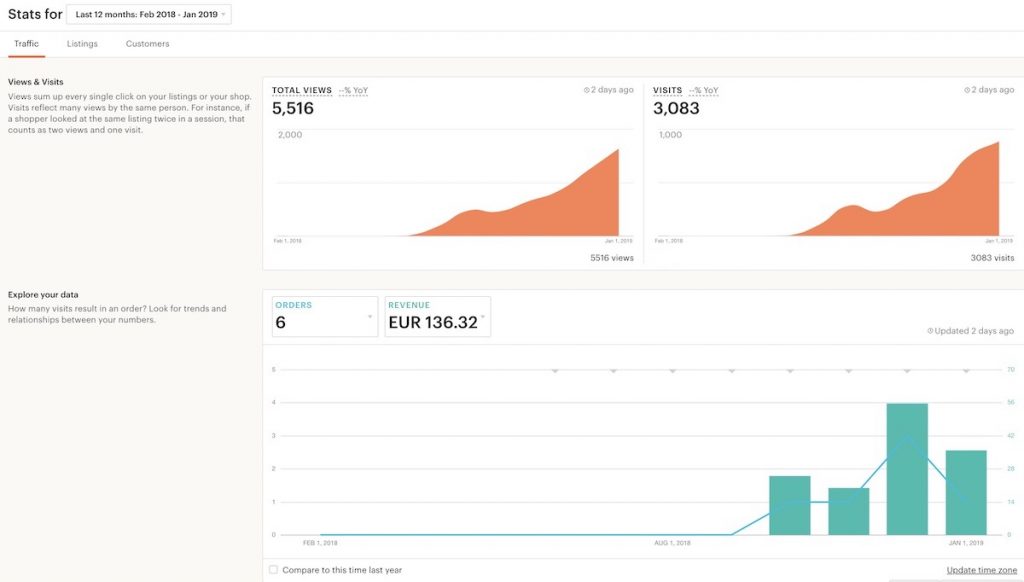Click the triangle marker above the tallest bar
The width and height of the screenshot is (1024, 582).
(x=907, y=371)
